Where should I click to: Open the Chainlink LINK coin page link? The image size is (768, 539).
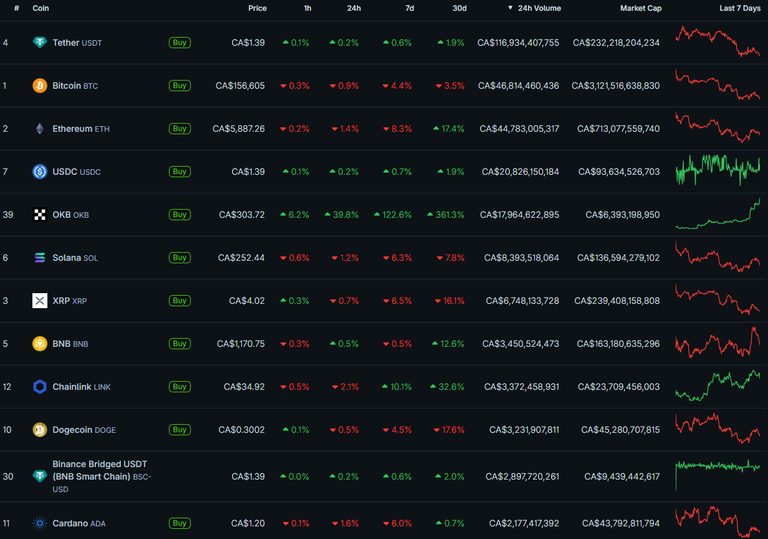[x=81, y=387]
